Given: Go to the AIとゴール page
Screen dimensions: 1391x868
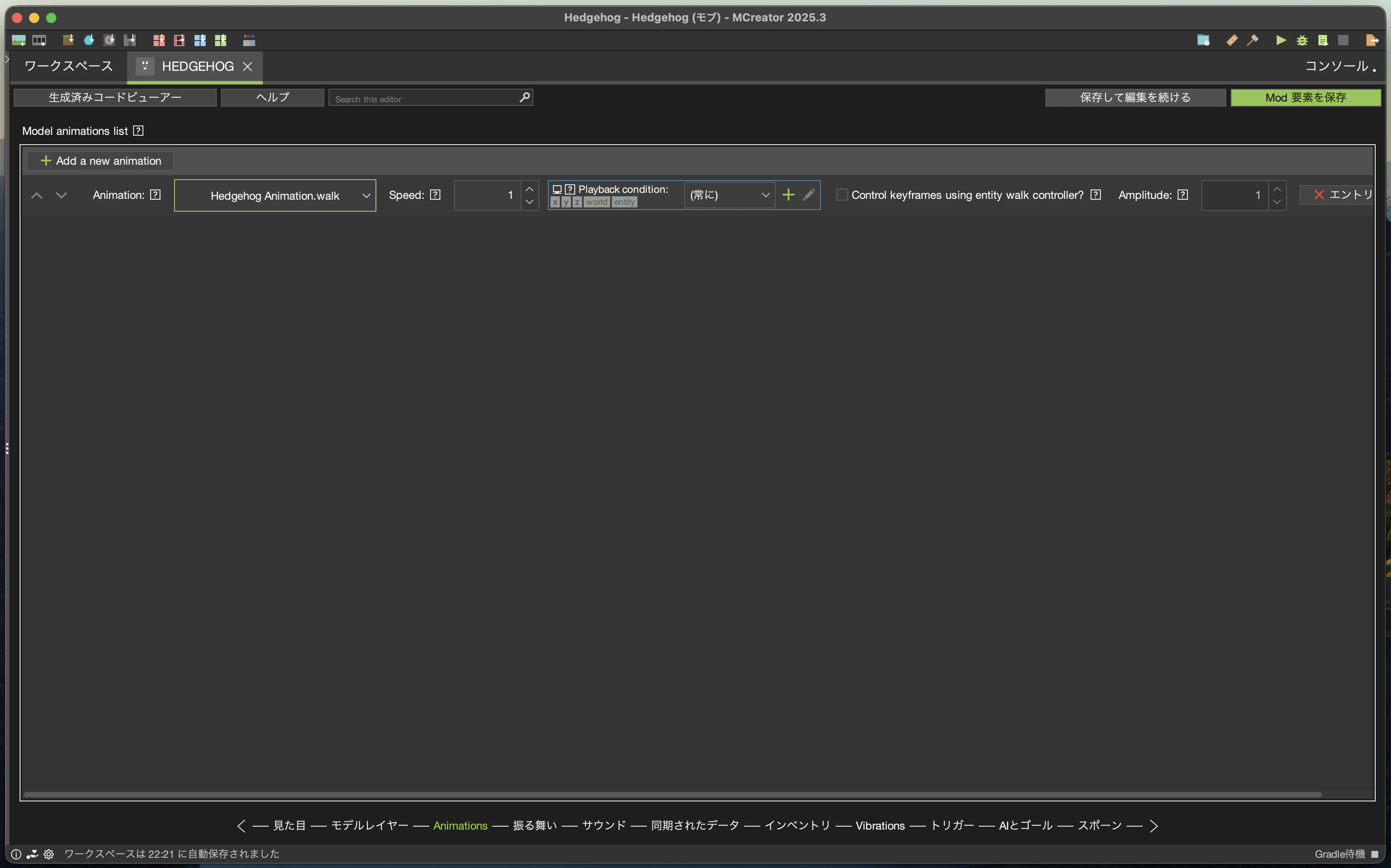Looking at the screenshot, I should [x=1025, y=825].
